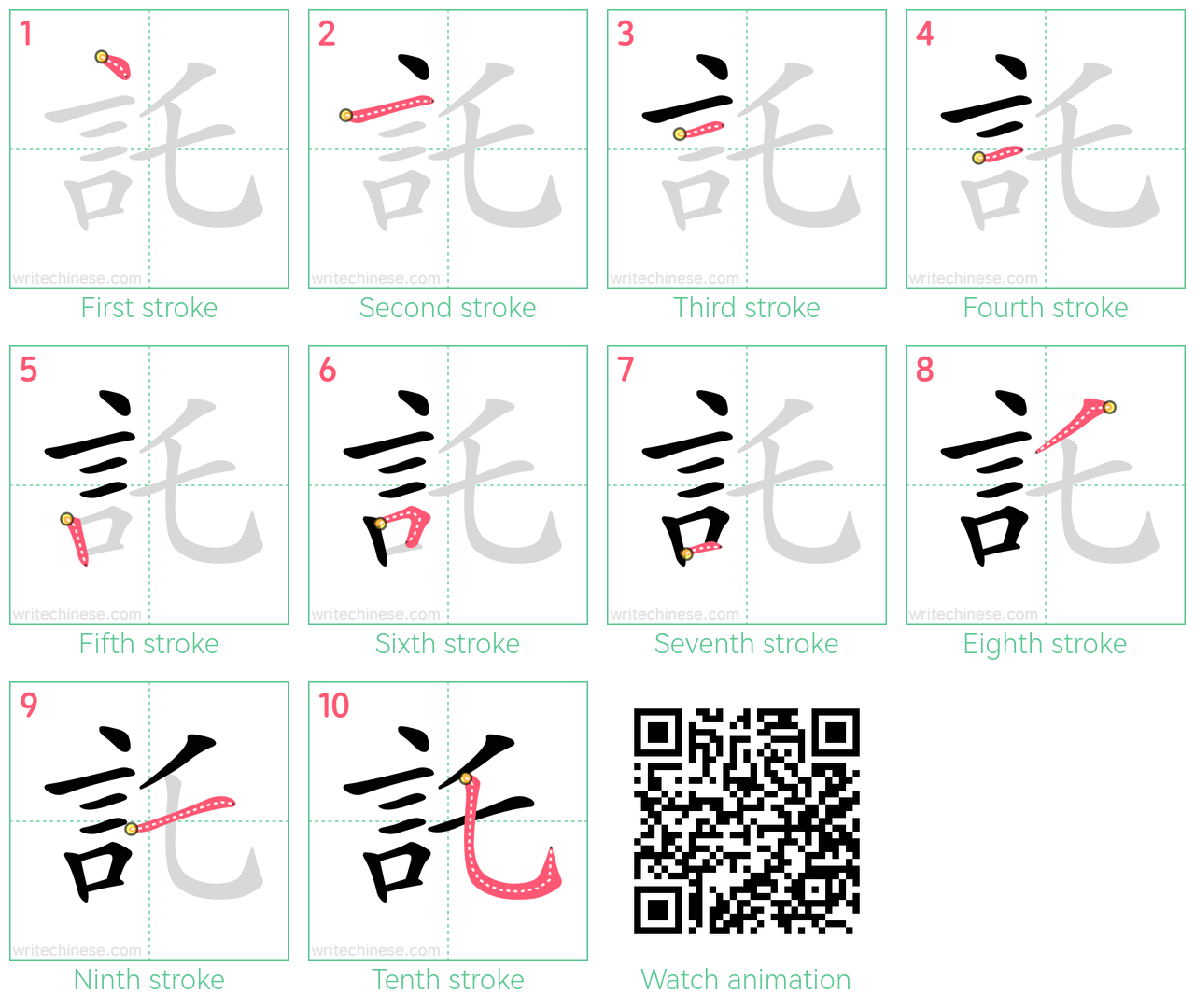Open the first stroke diagram

tap(149, 149)
